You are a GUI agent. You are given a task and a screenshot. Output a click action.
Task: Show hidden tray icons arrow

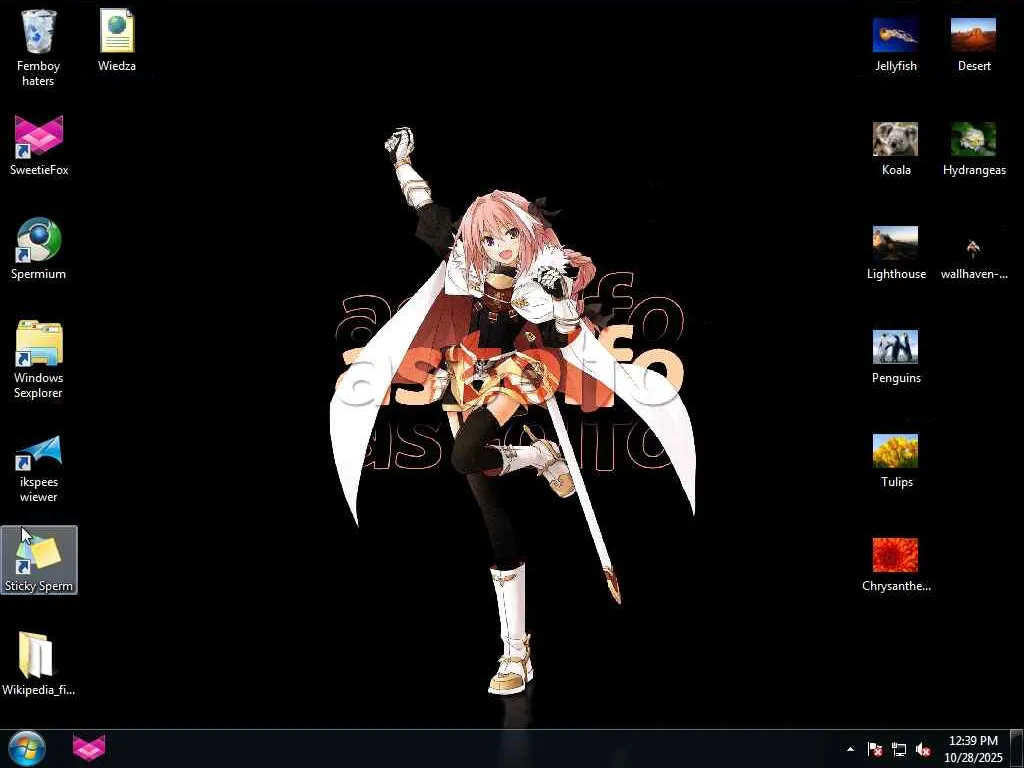850,749
